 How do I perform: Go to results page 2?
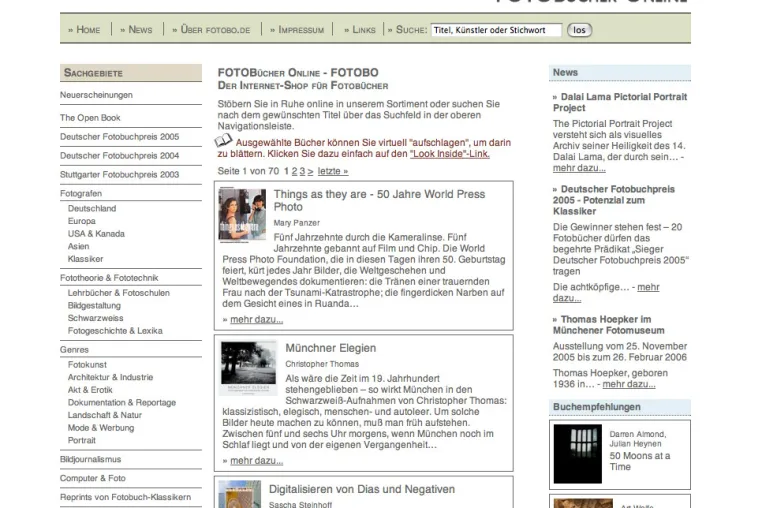[x=294, y=171]
